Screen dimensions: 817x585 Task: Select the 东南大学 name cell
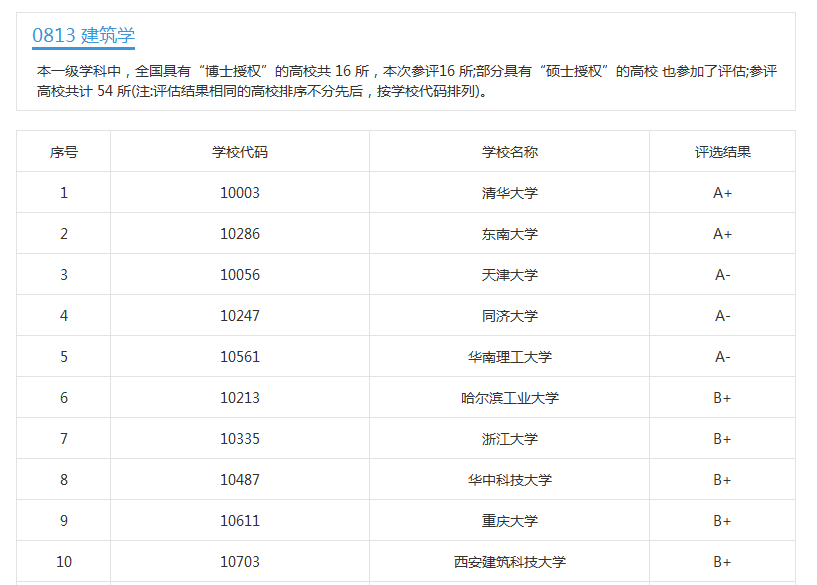coord(509,234)
